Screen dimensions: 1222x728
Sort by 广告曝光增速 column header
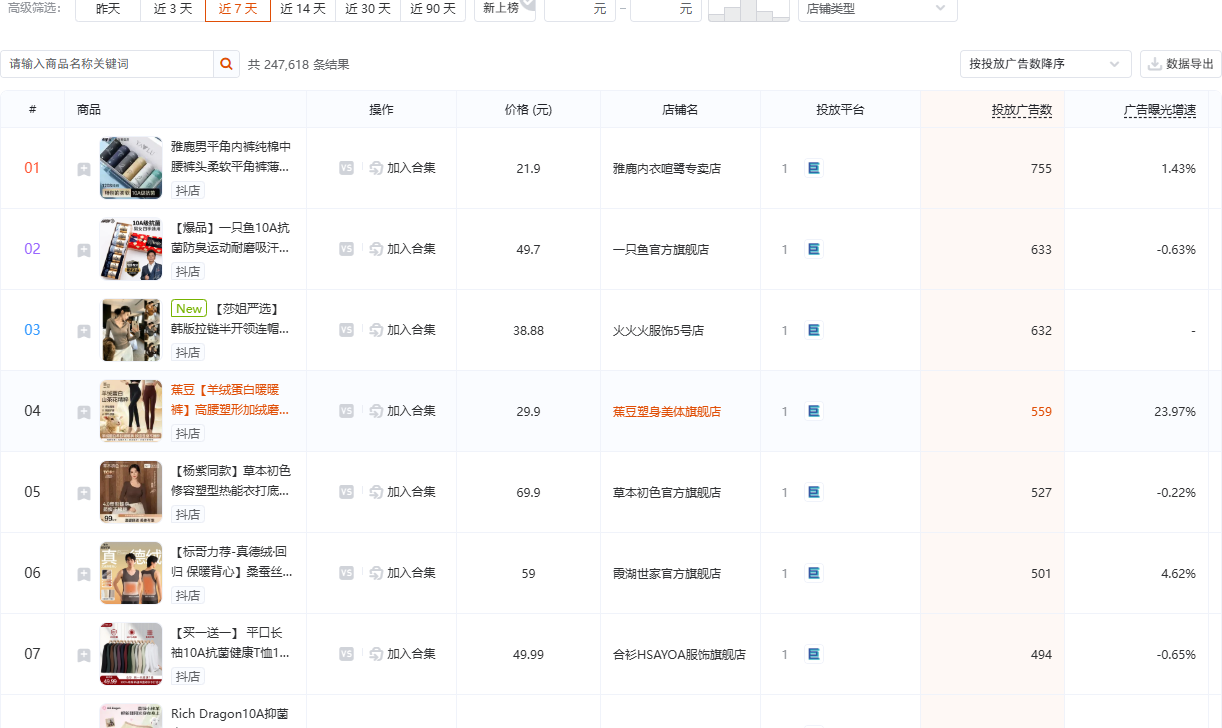tap(1159, 110)
